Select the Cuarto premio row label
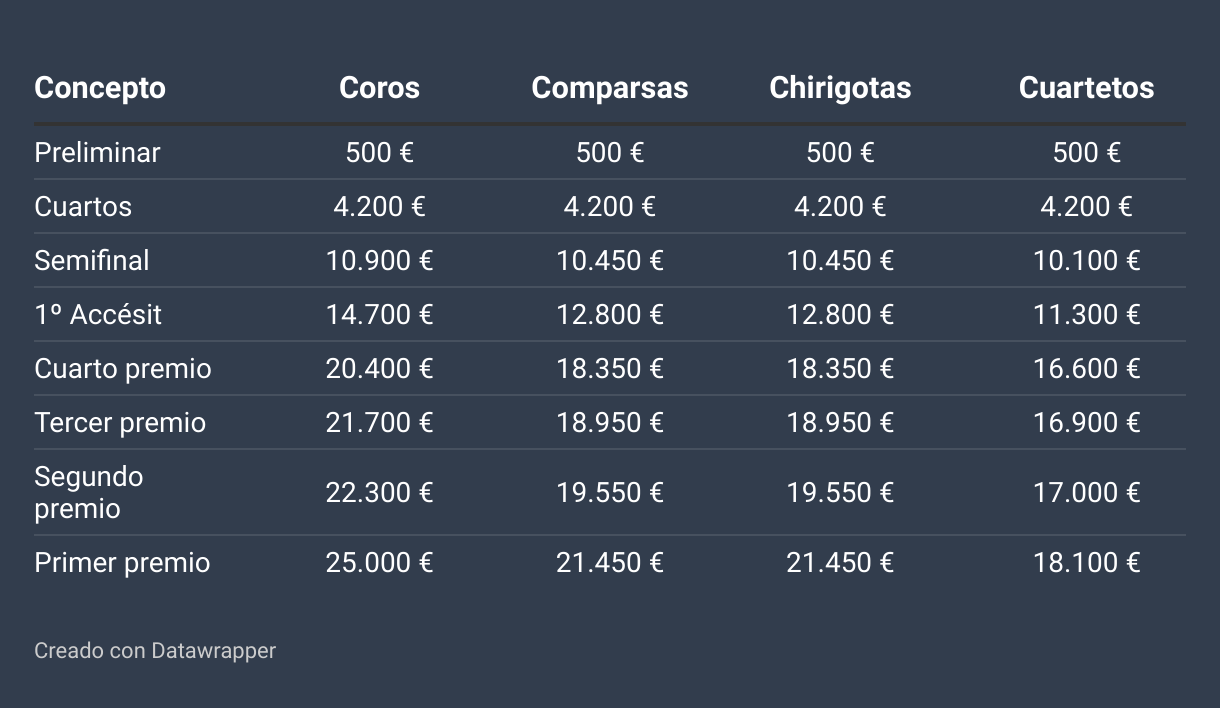 tap(123, 369)
